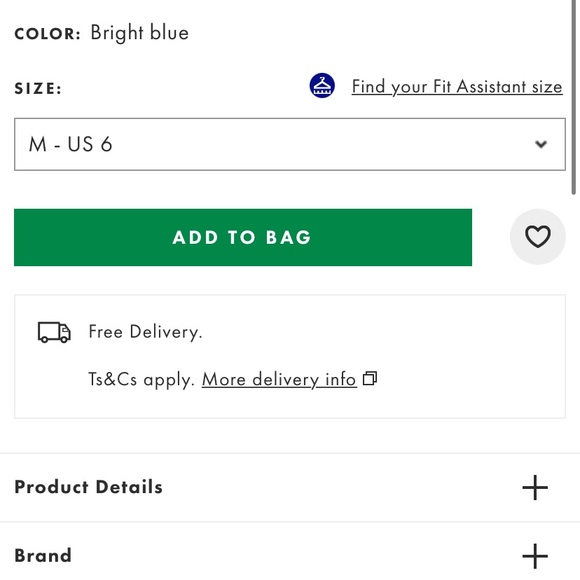
Task: Click the page scrollbar thumb
Action: (x=573, y=96)
